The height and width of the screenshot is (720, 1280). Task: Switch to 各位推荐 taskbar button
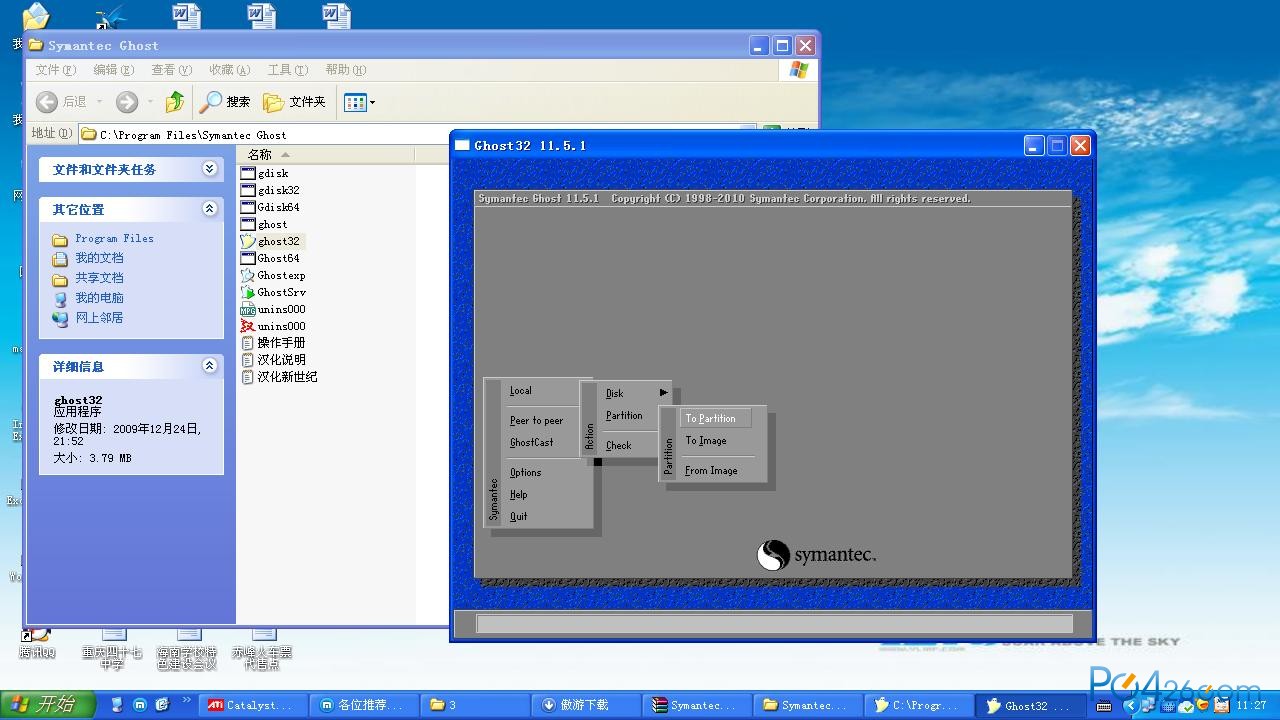coord(363,705)
